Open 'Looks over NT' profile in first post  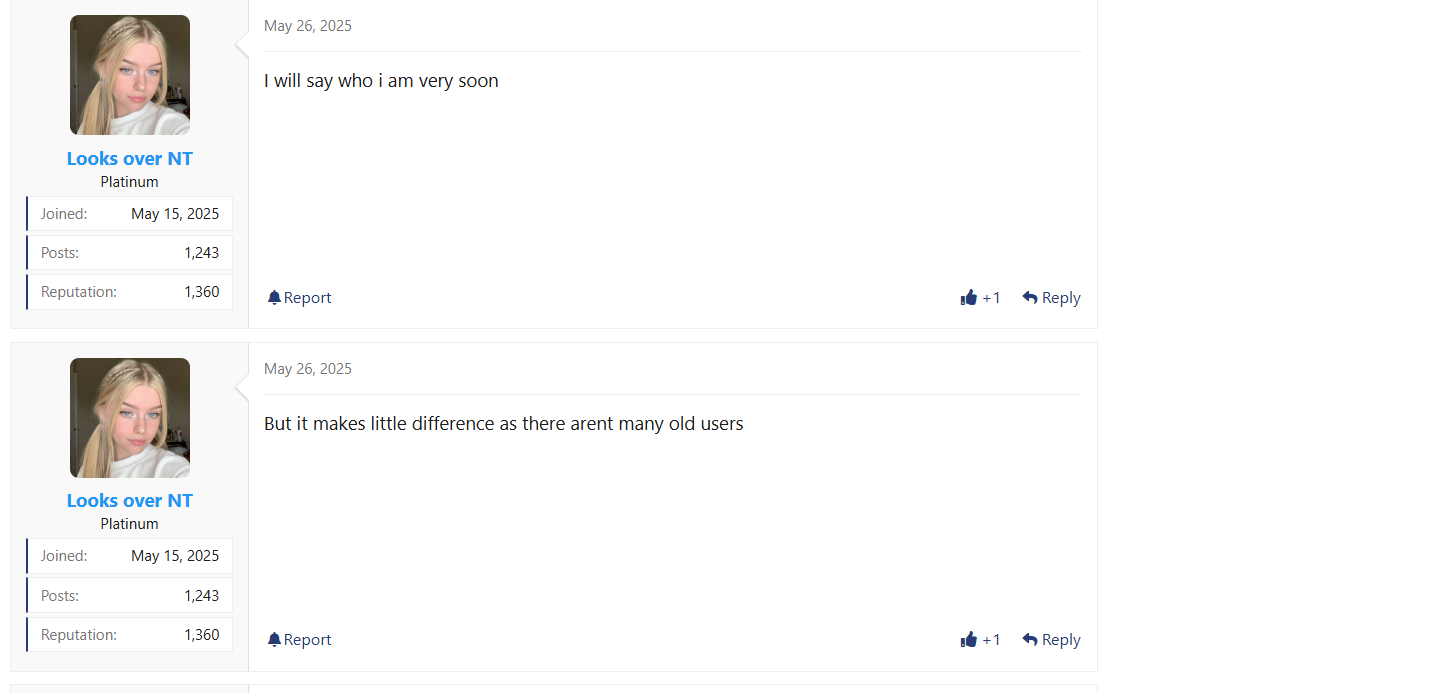coord(130,159)
